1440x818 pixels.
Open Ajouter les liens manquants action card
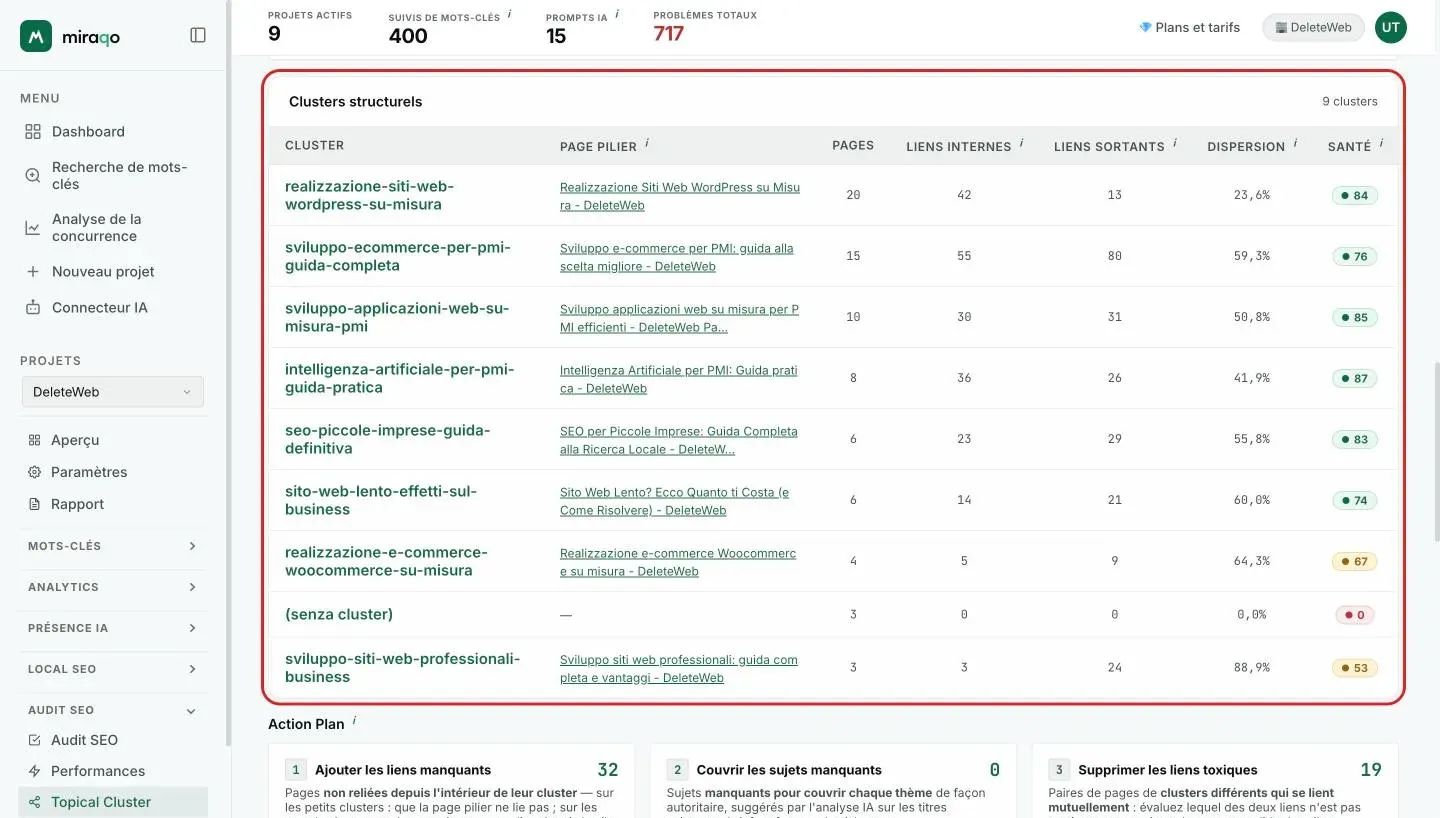pyautogui.click(x=452, y=780)
